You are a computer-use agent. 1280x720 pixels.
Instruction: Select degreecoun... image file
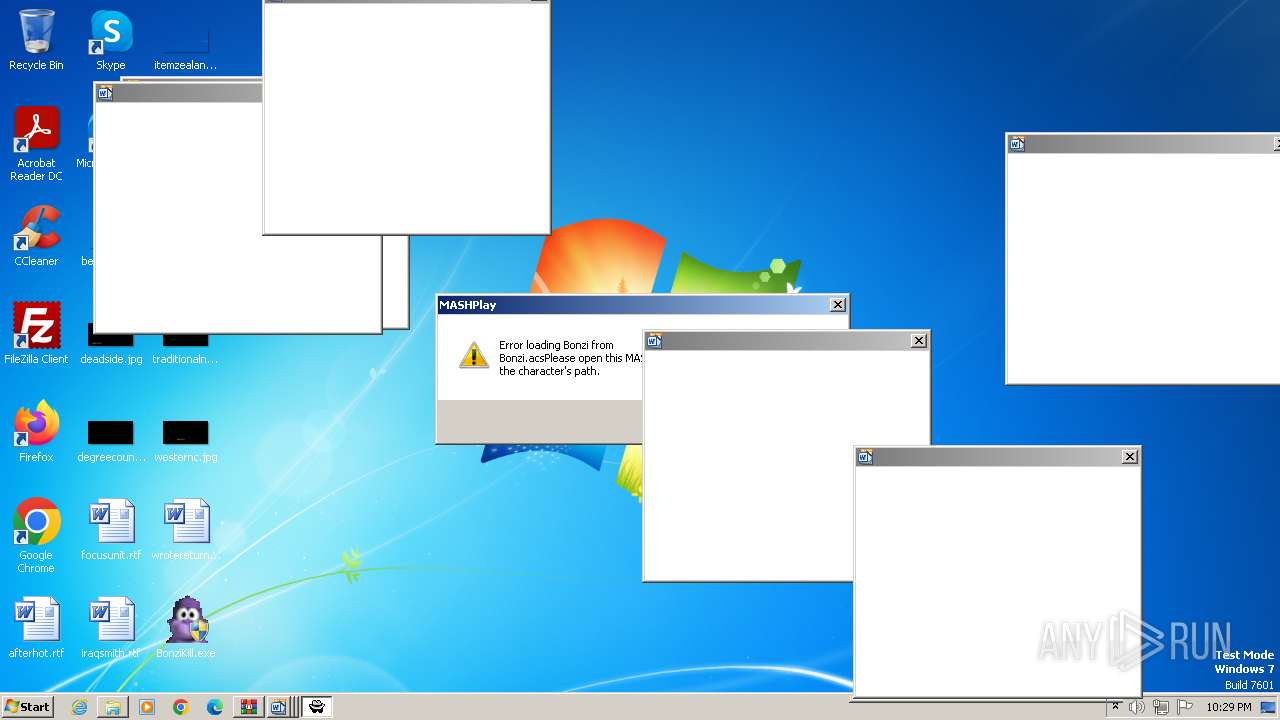click(x=111, y=440)
